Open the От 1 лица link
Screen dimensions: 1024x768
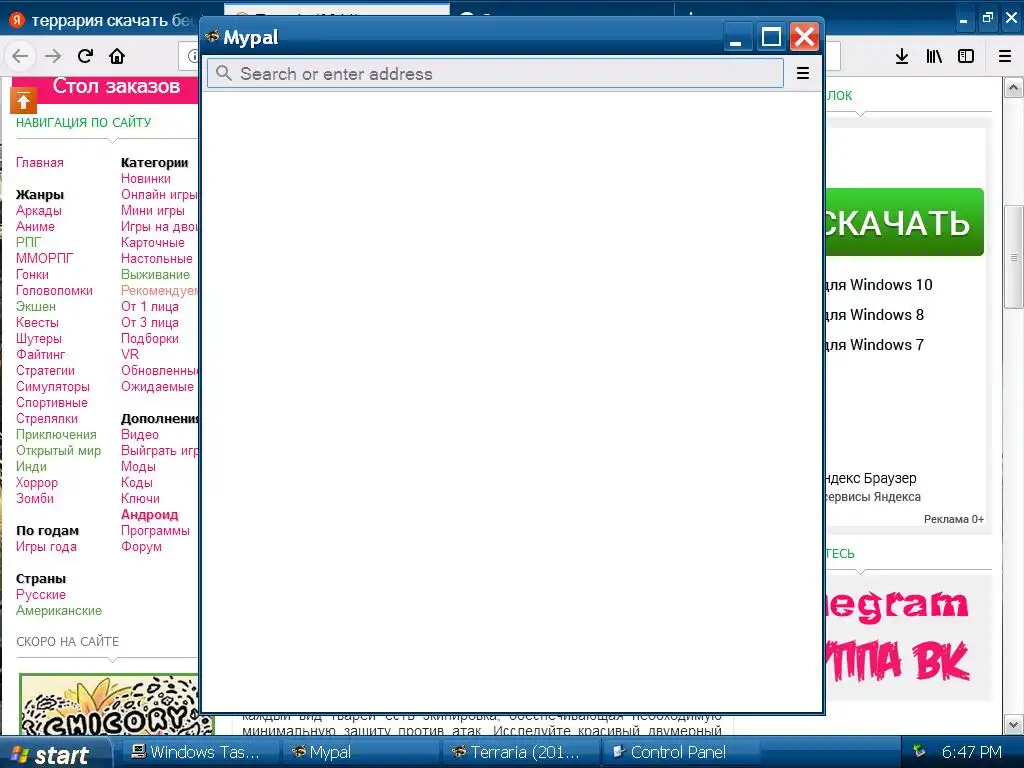150,306
